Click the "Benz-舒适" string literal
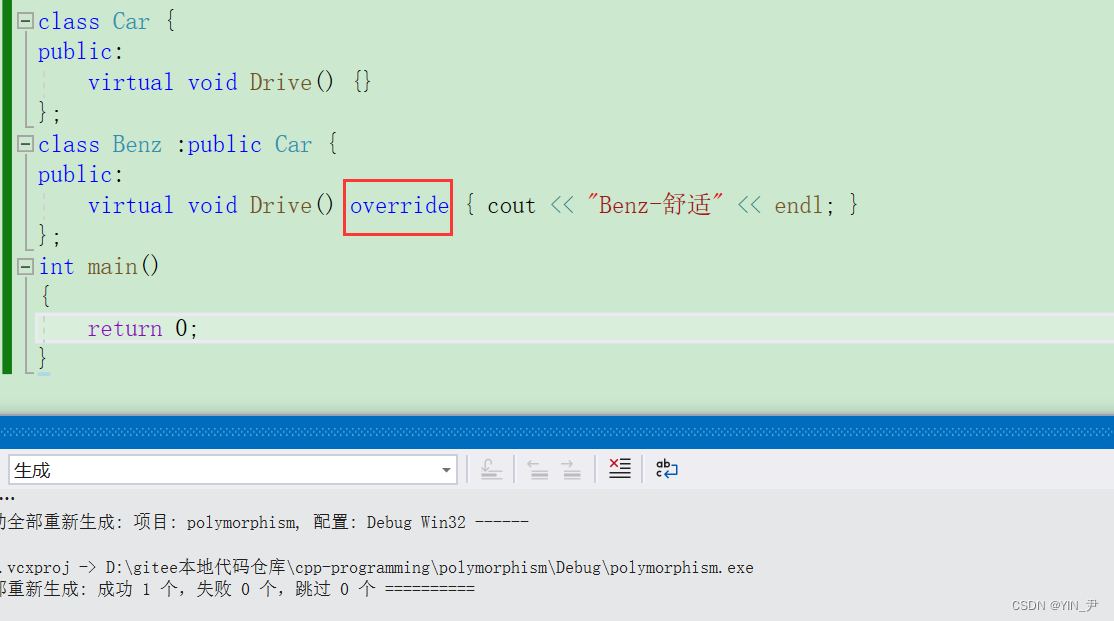The height and width of the screenshot is (621, 1114). click(655, 205)
